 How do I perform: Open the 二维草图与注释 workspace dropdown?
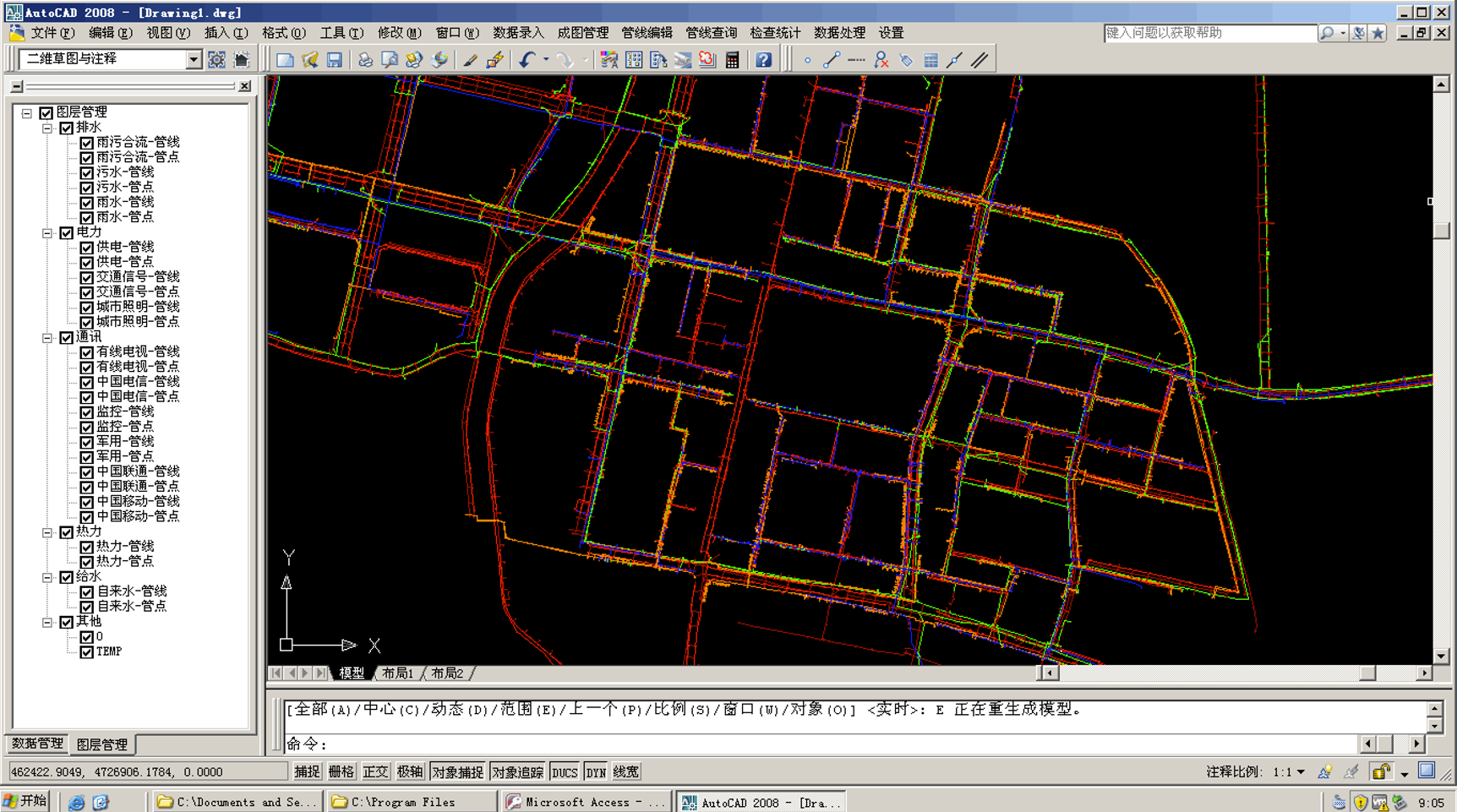pyautogui.click(x=194, y=59)
